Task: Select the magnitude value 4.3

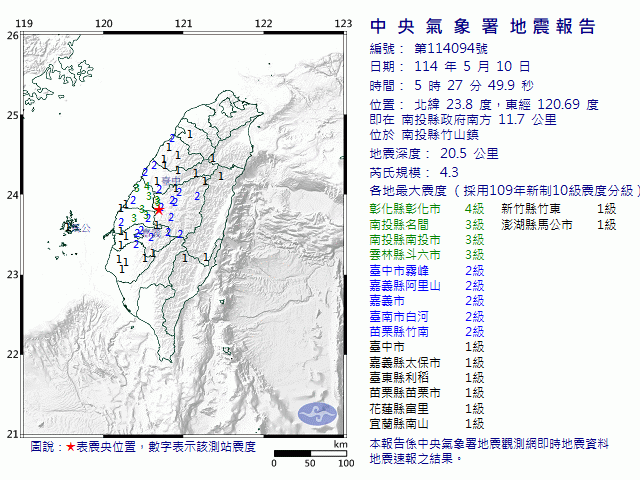Action: tap(449, 173)
